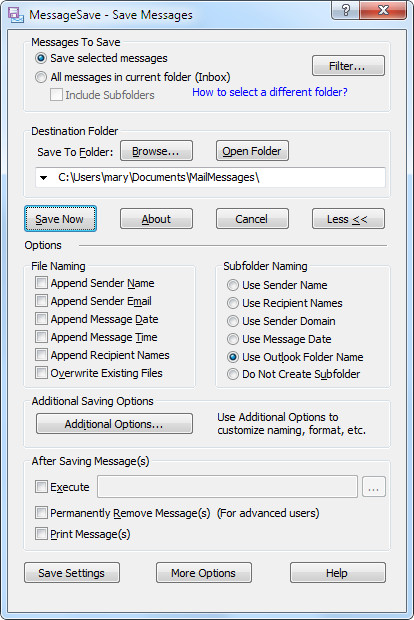Image resolution: width=414 pixels, height=620 pixels.
Task: Click the 'Use Additional Options to customize' text
Action: point(291,423)
